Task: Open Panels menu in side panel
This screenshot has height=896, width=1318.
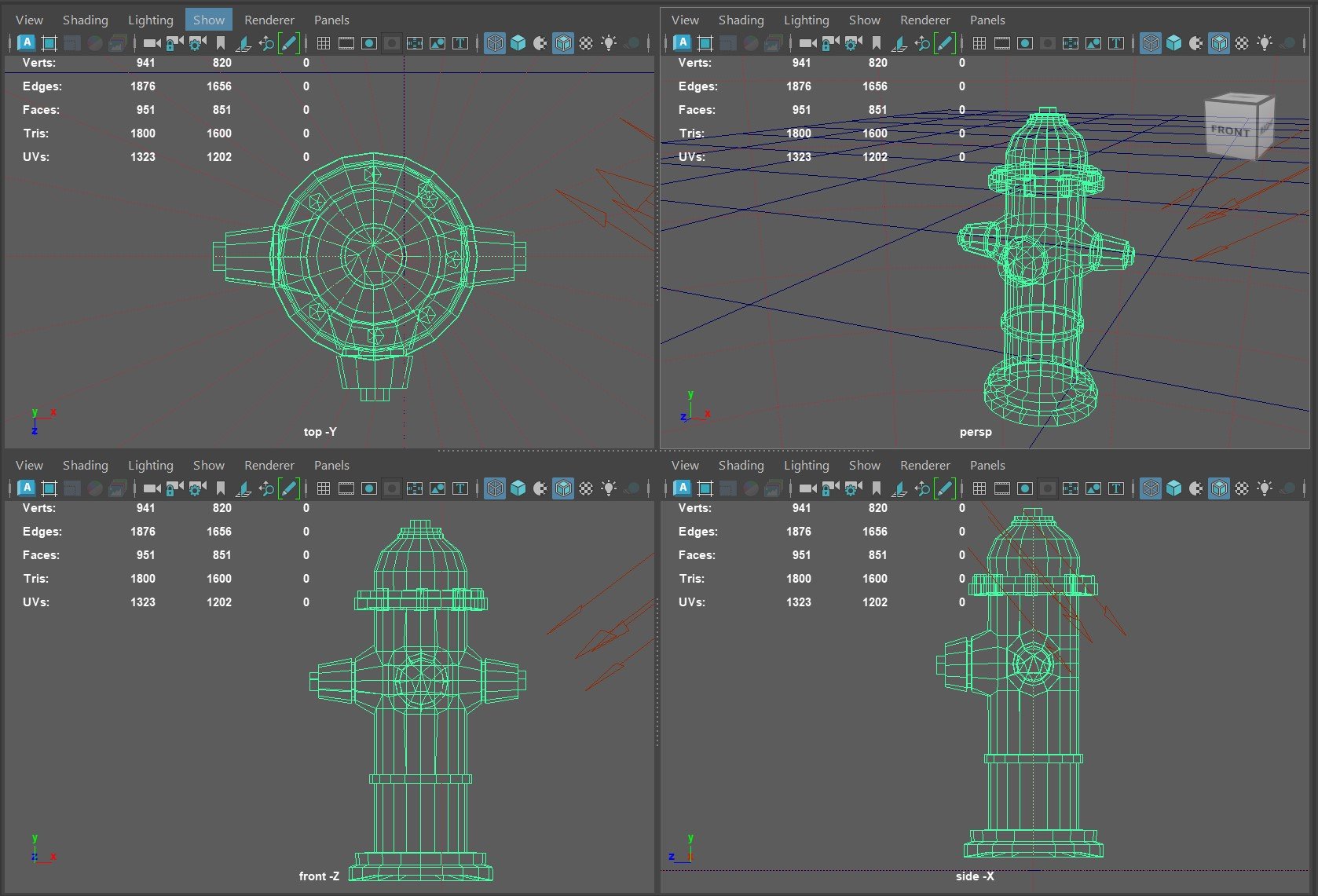Action: coord(987,465)
